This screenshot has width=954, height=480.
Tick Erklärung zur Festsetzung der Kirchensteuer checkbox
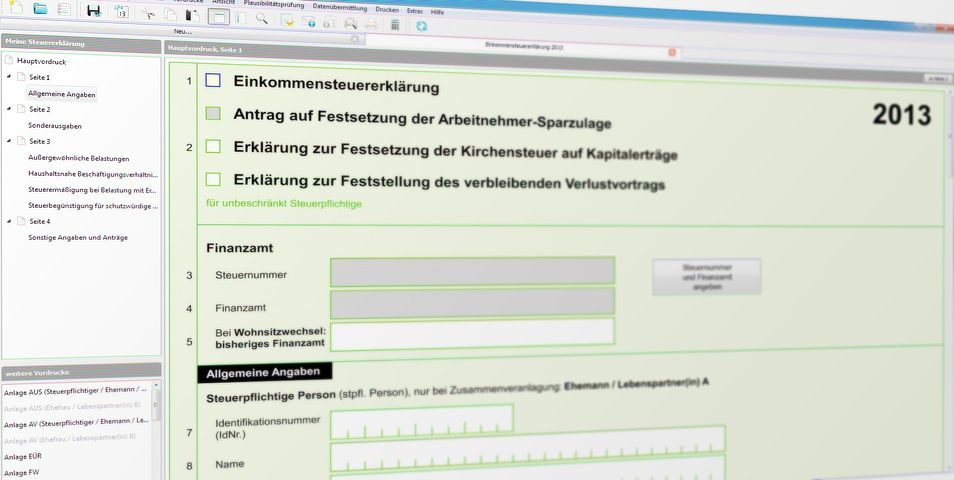point(212,146)
